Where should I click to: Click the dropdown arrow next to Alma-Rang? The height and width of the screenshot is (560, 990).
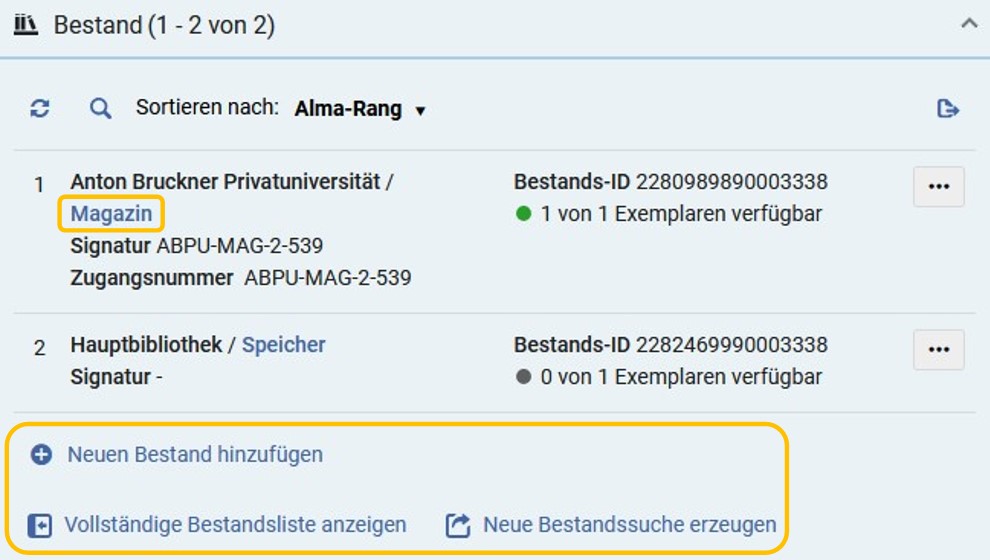[420, 111]
